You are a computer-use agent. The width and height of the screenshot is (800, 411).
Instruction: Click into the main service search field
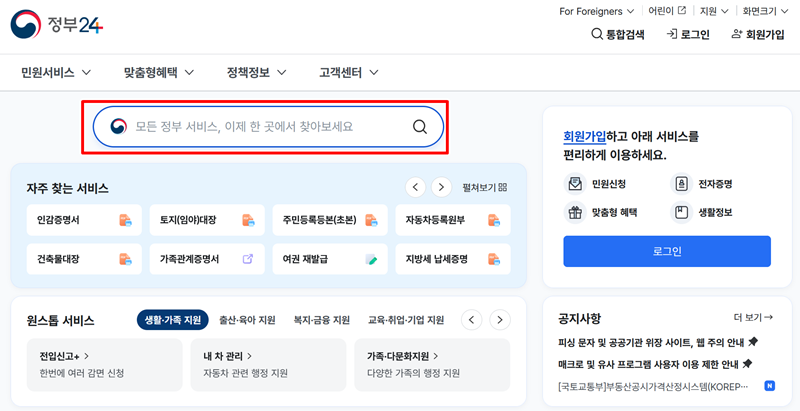[x=268, y=127]
